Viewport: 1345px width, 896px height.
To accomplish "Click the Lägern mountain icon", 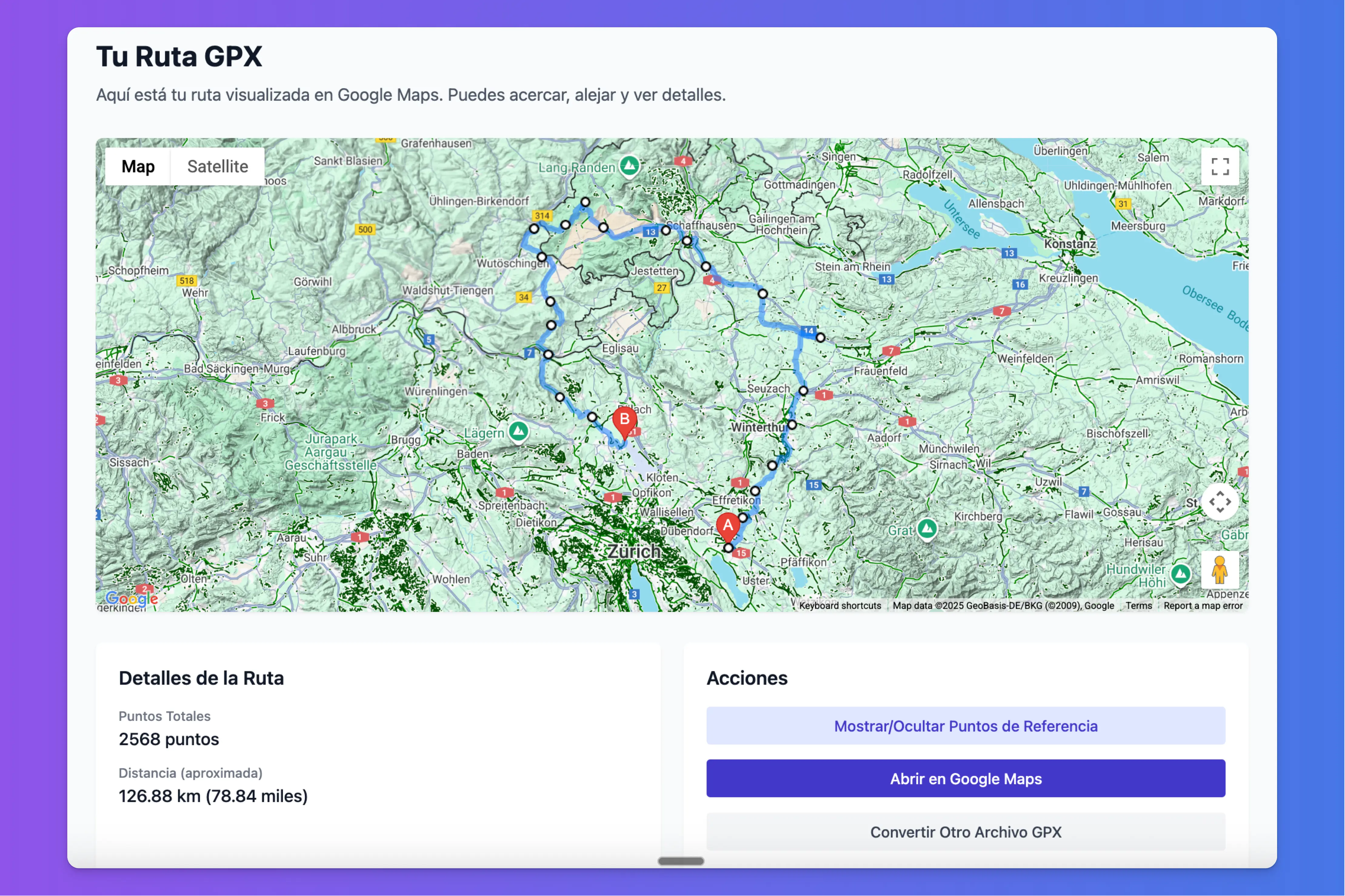I will (x=518, y=431).
